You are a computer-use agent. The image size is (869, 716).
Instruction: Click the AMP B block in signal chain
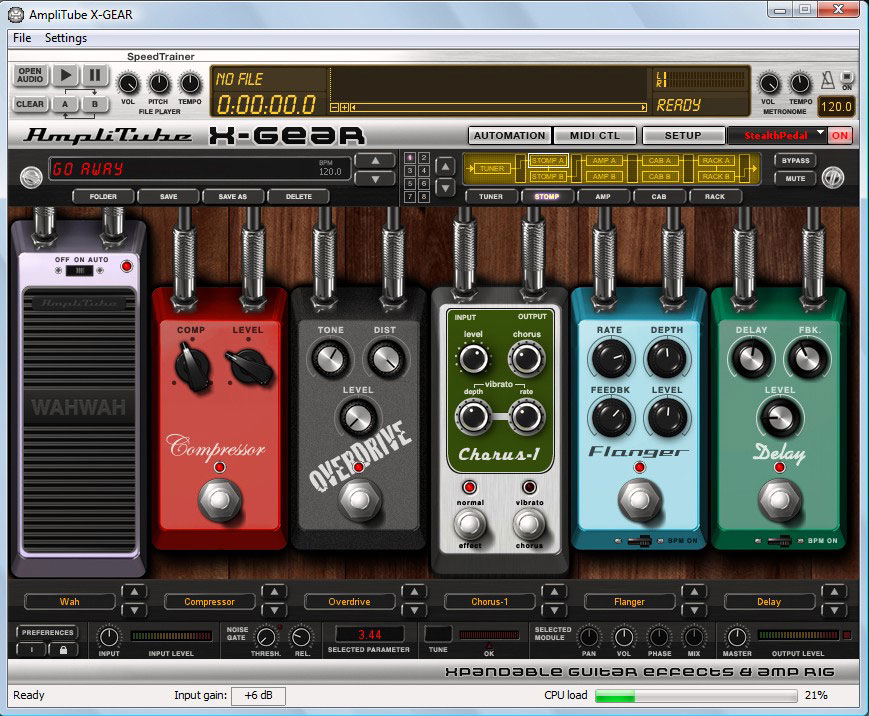click(602, 176)
